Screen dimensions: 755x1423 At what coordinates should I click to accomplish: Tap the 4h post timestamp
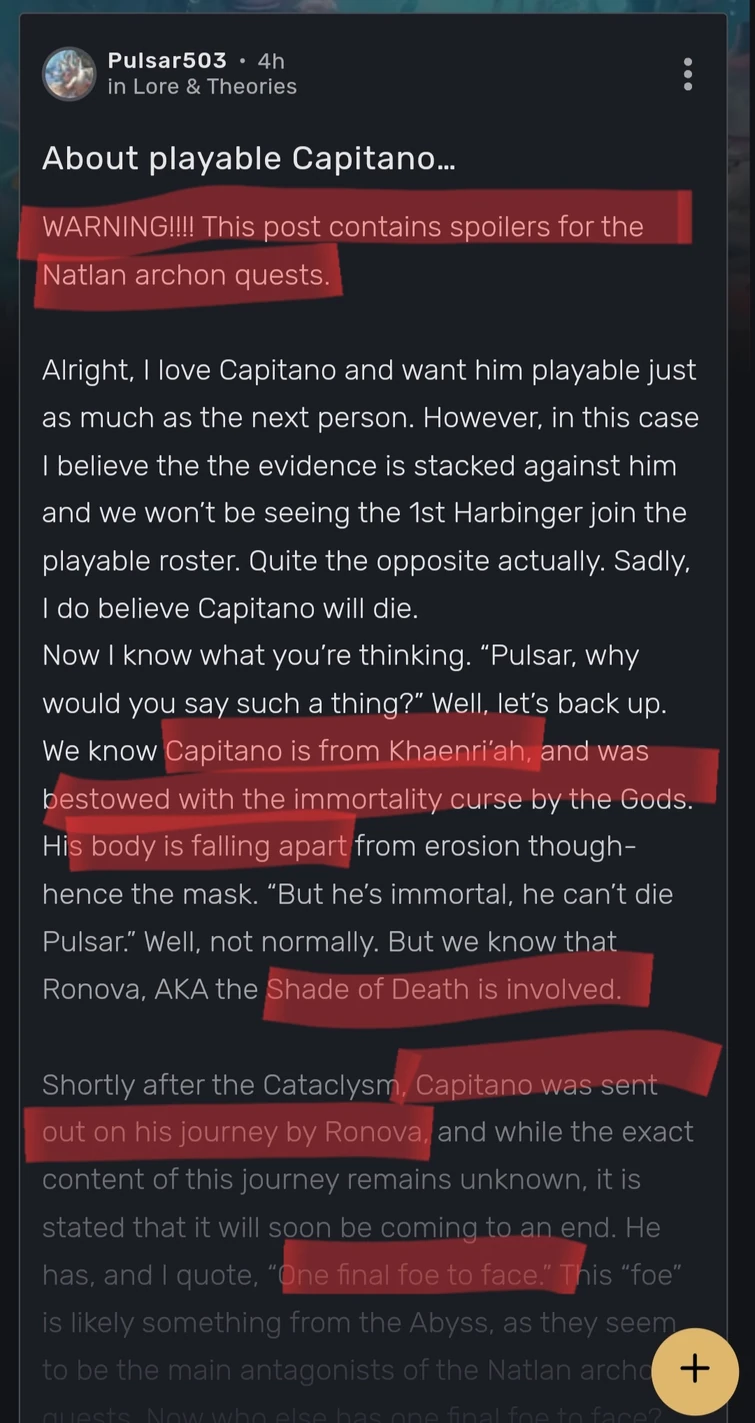266,61
